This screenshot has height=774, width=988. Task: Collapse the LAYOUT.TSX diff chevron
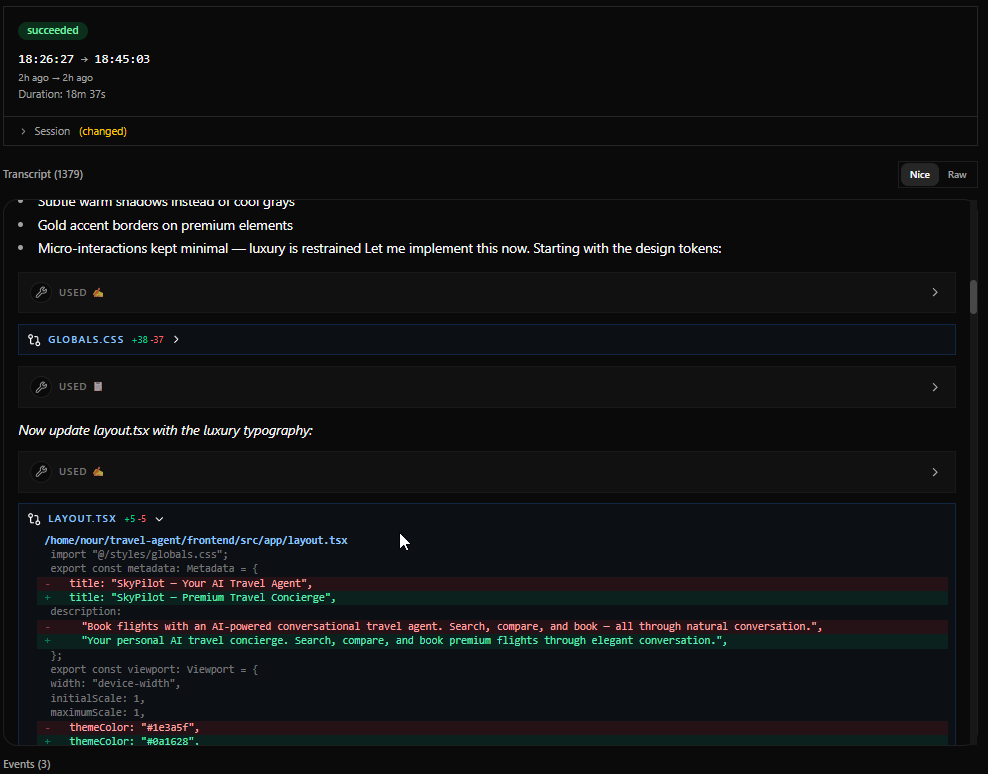tap(159, 519)
